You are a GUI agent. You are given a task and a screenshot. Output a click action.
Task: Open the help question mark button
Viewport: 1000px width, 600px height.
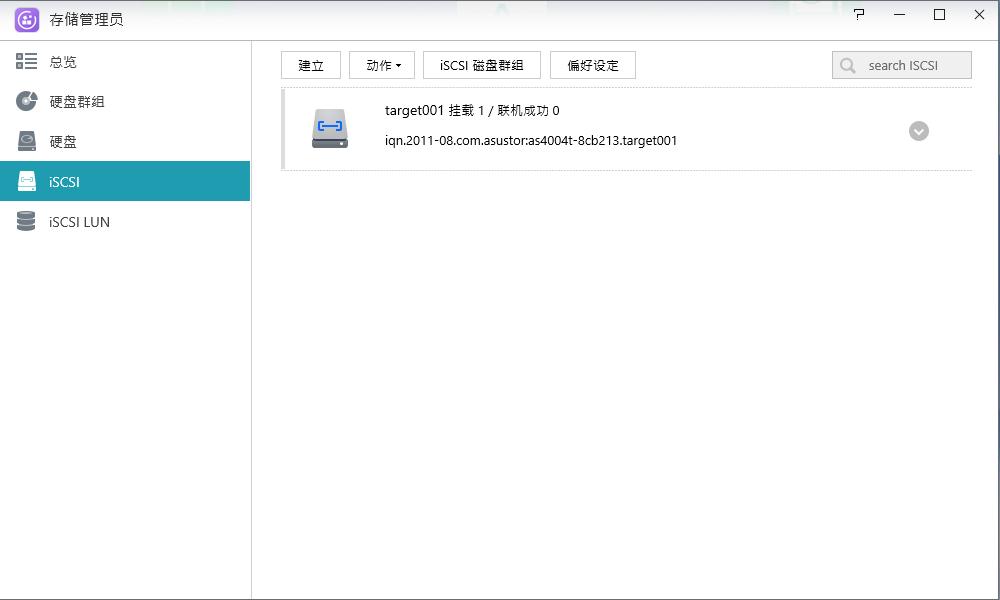pos(858,16)
